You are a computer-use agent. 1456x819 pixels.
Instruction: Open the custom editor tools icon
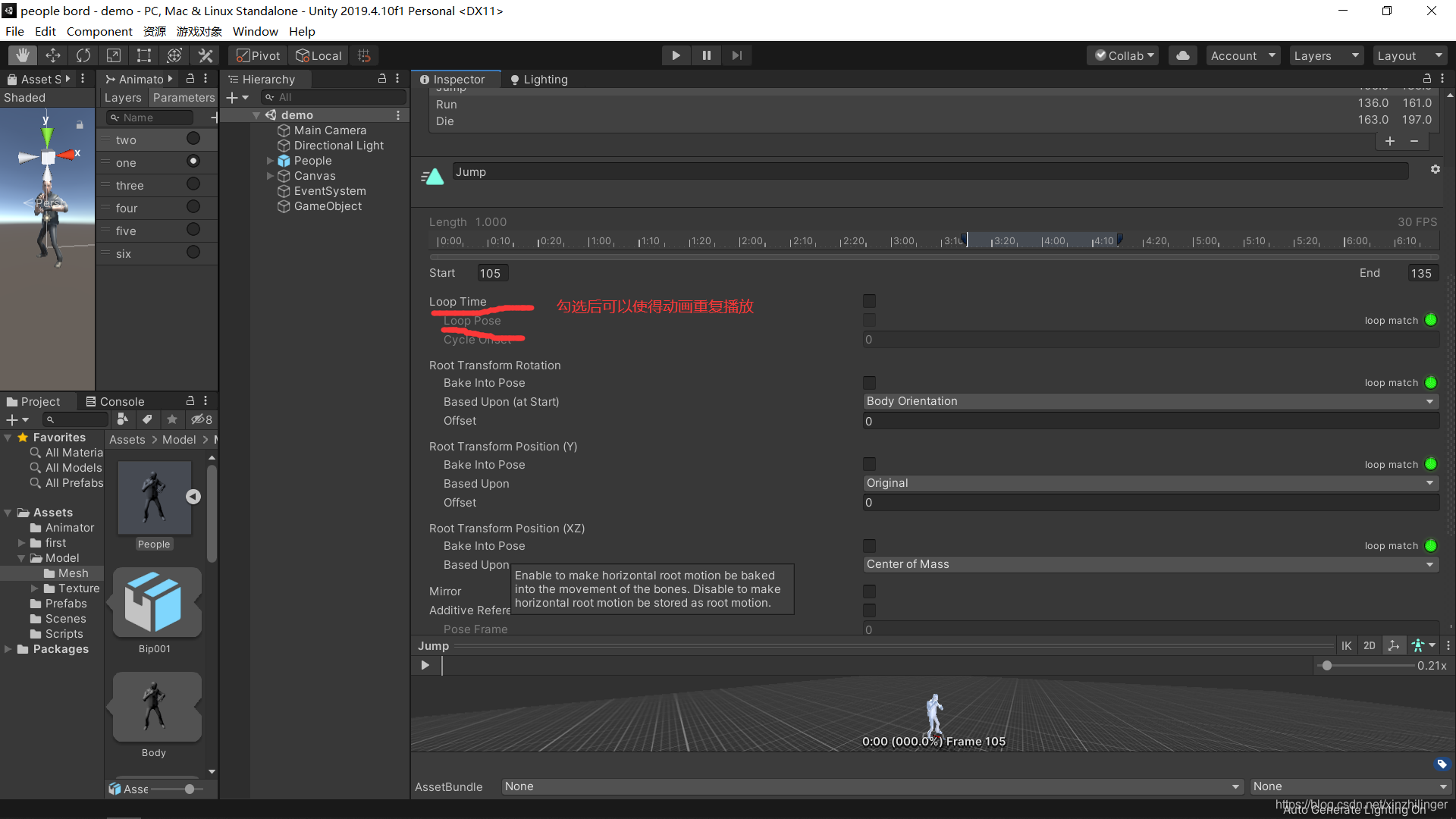pos(206,55)
